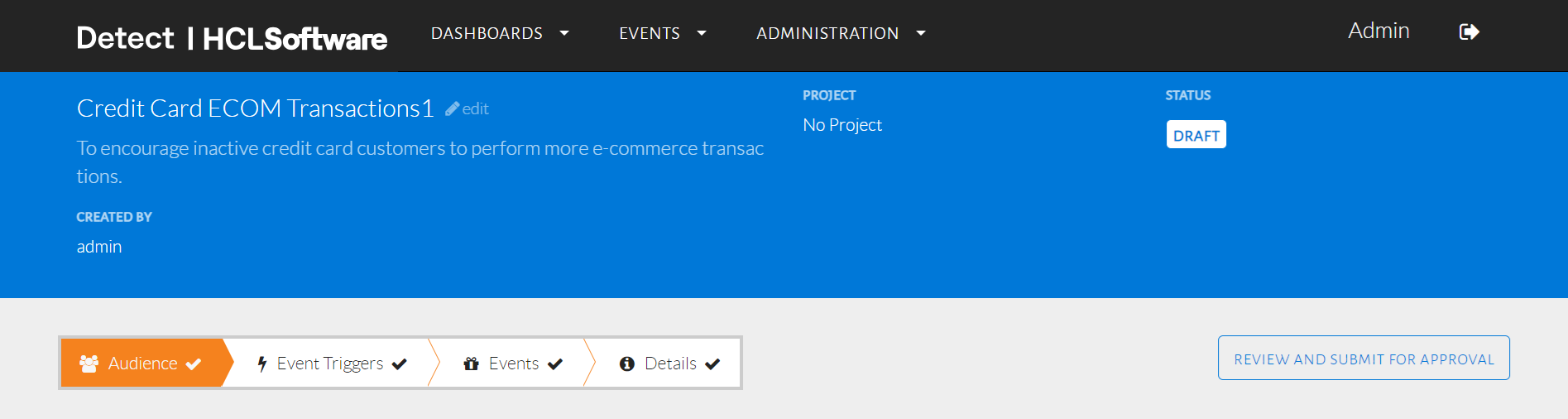Click the DRAFT status badge
Viewport: 1568px width, 419px height.
click(1196, 135)
